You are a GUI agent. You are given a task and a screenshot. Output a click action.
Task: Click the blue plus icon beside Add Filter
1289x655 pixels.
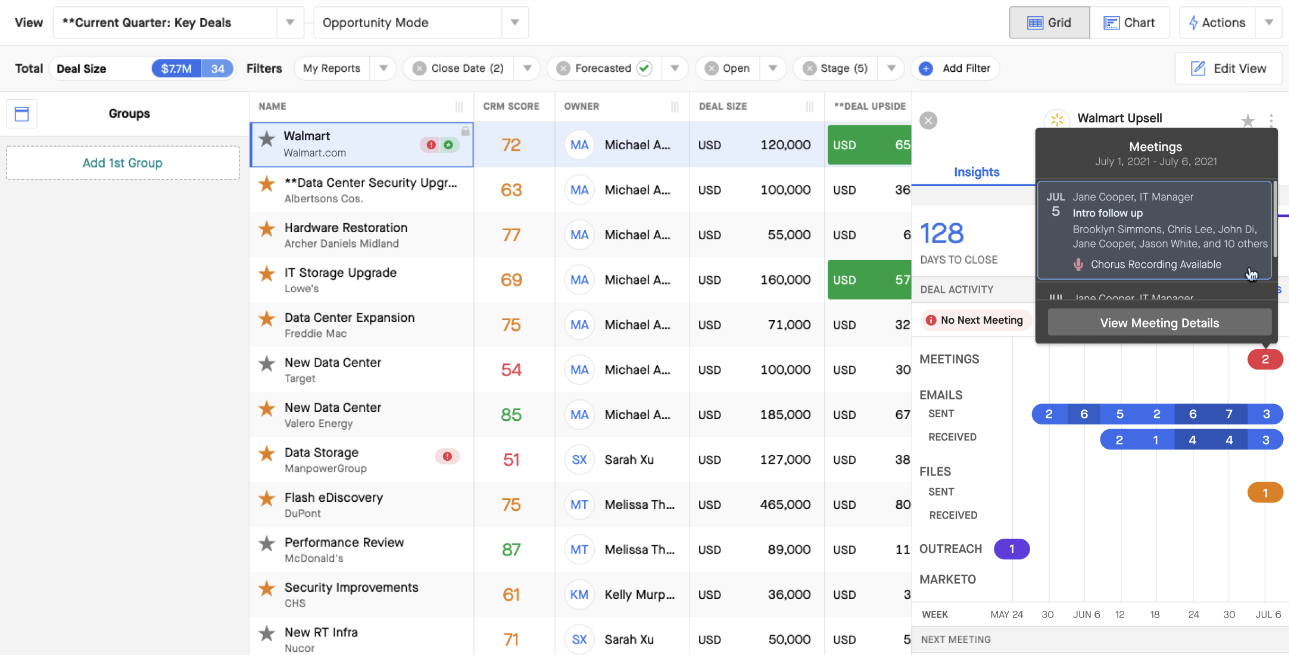click(x=925, y=68)
